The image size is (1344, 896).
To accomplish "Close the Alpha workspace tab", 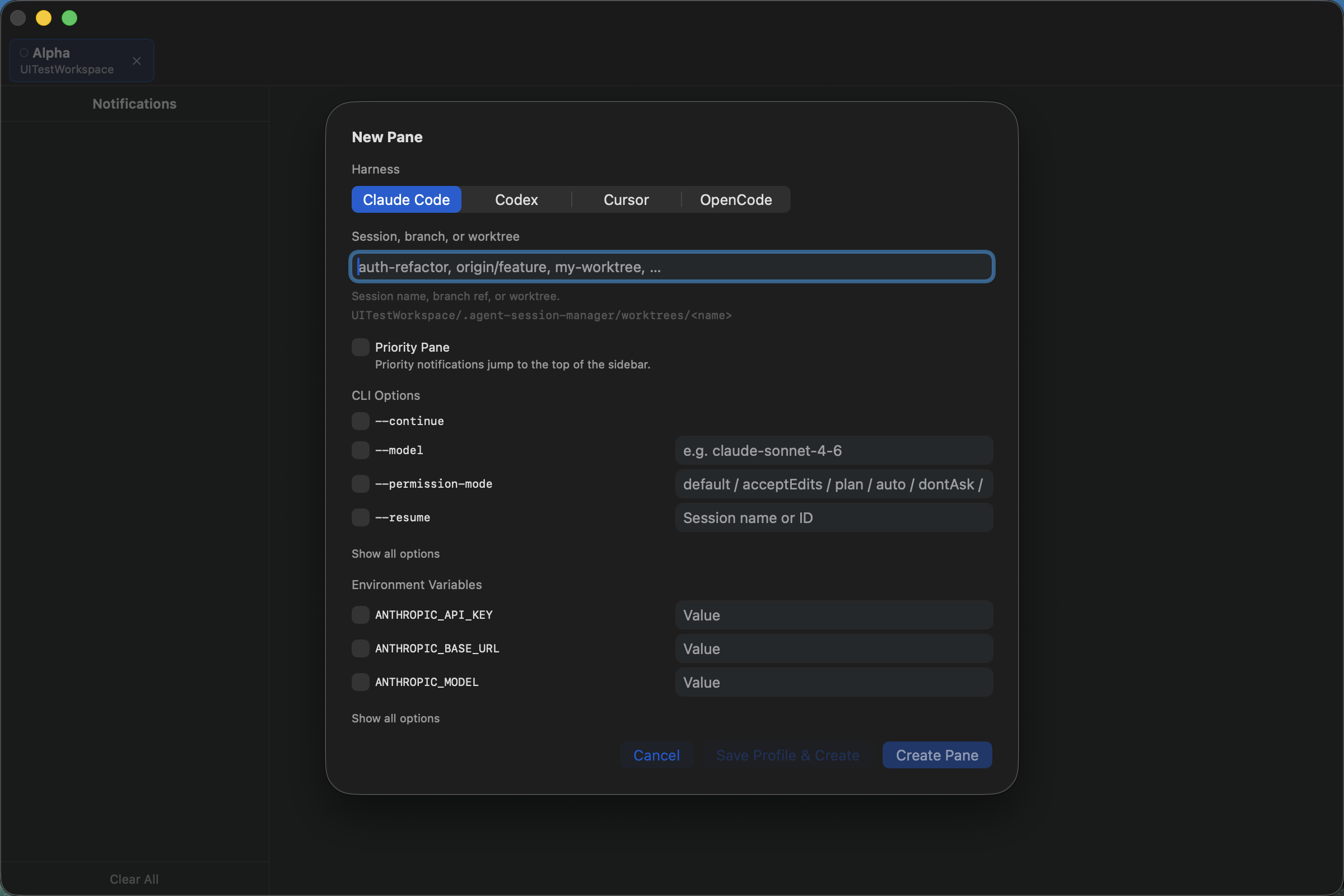I will point(137,60).
